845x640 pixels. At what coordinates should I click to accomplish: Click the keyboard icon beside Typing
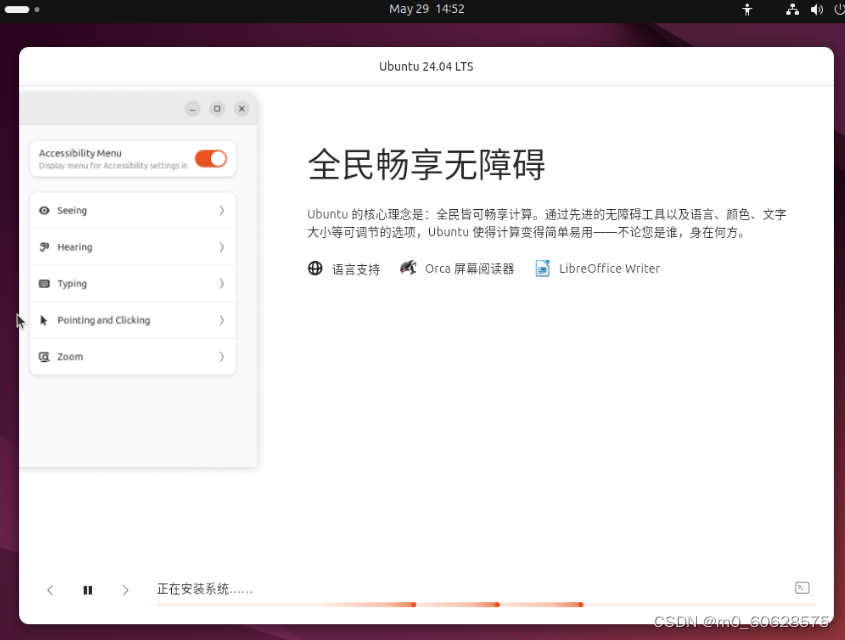pyautogui.click(x=44, y=284)
